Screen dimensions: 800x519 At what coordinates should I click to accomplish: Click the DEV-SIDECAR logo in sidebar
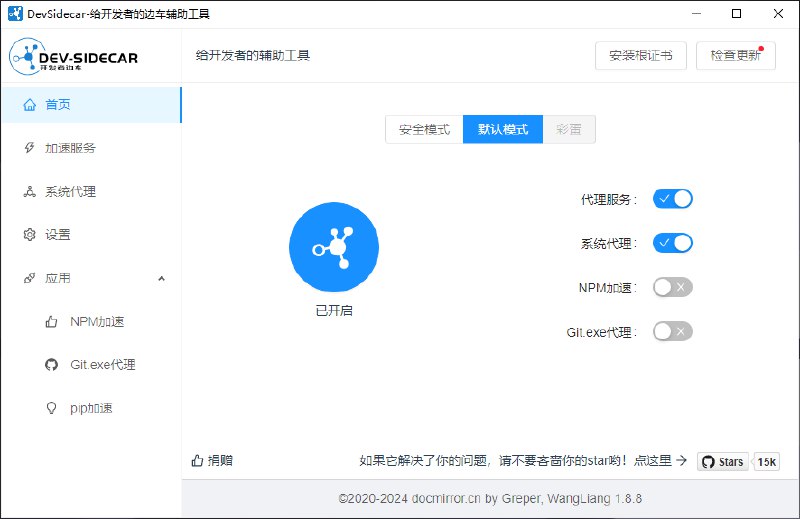(x=75, y=57)
